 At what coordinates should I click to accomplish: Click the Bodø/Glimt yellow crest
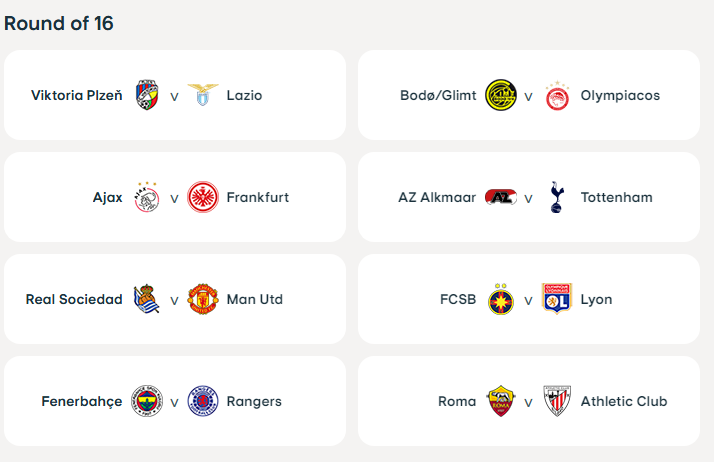[500, 96]
